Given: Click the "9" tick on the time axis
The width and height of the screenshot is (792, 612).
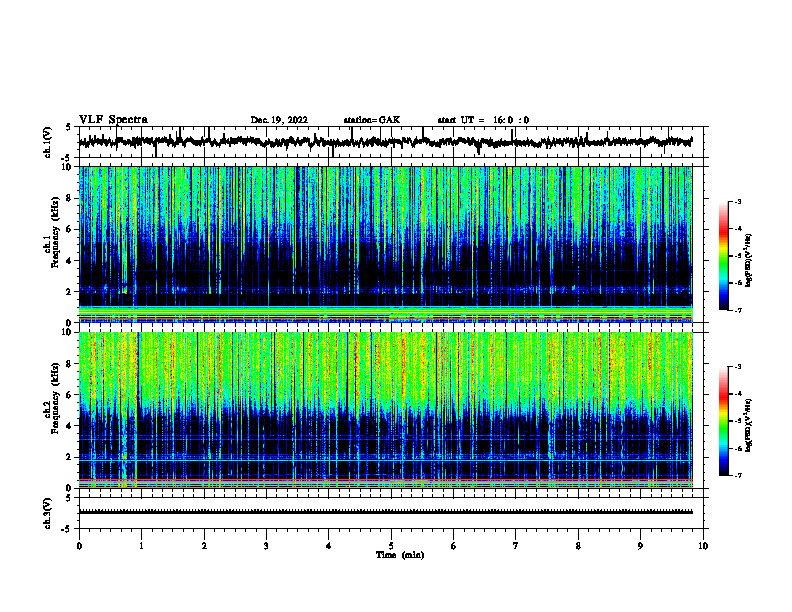Looking at the screenshot, I should [640, 546].
